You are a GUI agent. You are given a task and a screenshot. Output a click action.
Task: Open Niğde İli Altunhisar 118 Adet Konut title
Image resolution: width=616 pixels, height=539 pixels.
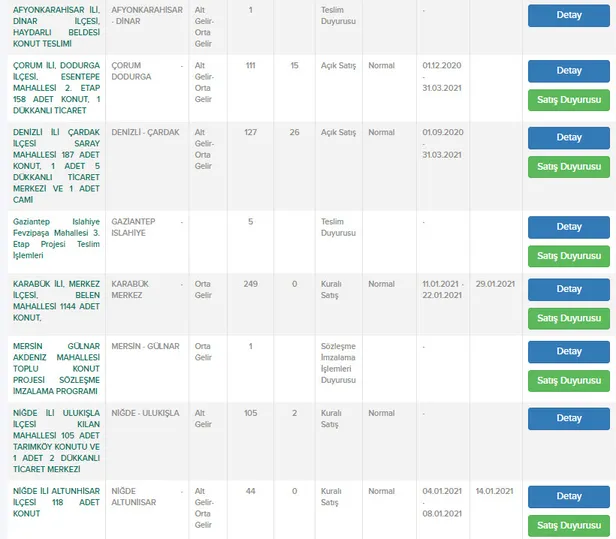[x=55, y=502]
